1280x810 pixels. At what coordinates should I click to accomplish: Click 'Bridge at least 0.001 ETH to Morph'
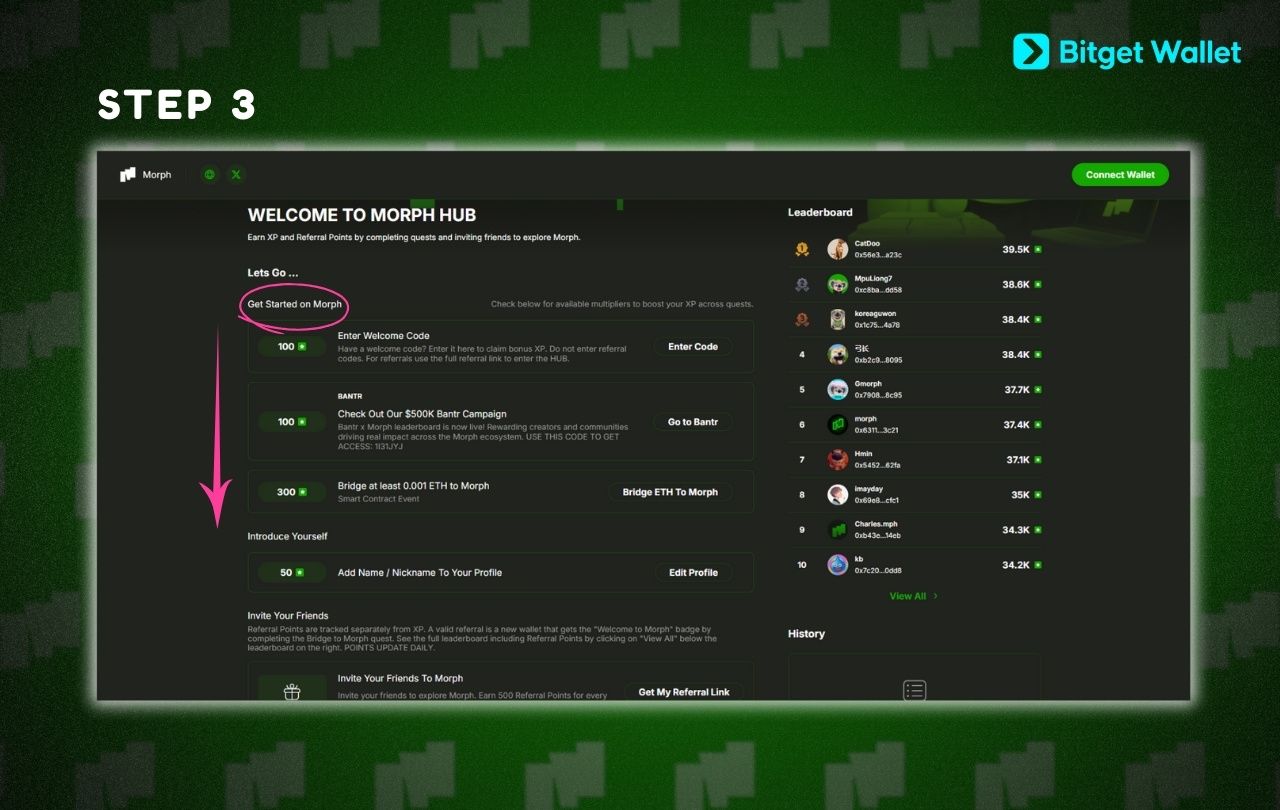pos(414,486)
